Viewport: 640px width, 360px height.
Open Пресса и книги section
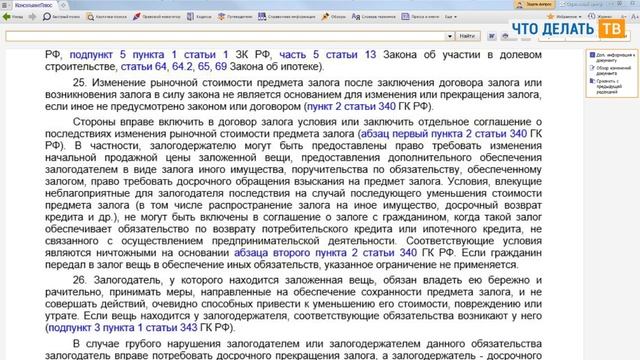[x=420, y=17]
